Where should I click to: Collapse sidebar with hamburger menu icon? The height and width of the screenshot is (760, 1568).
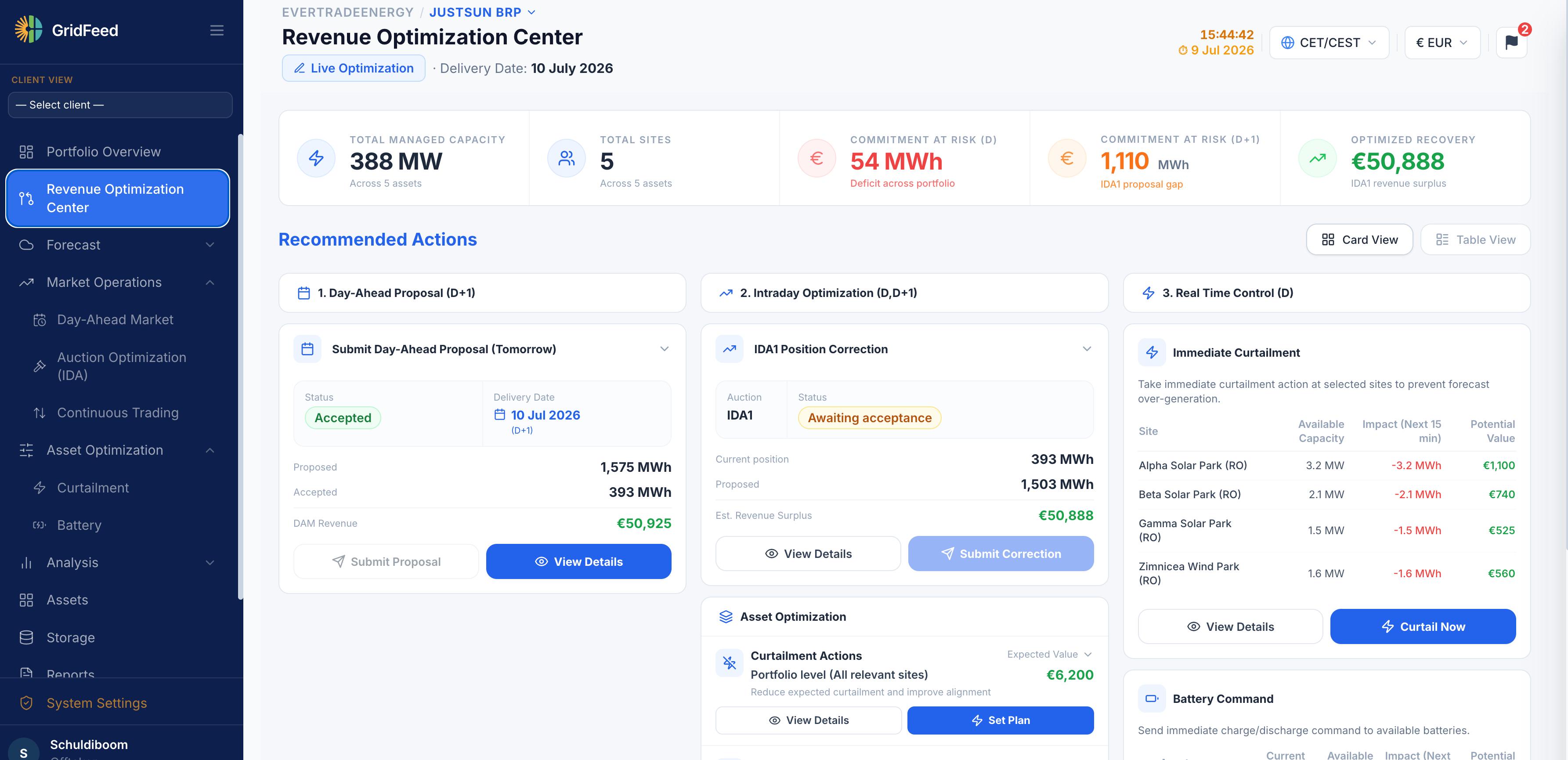(x=217, y=30)
